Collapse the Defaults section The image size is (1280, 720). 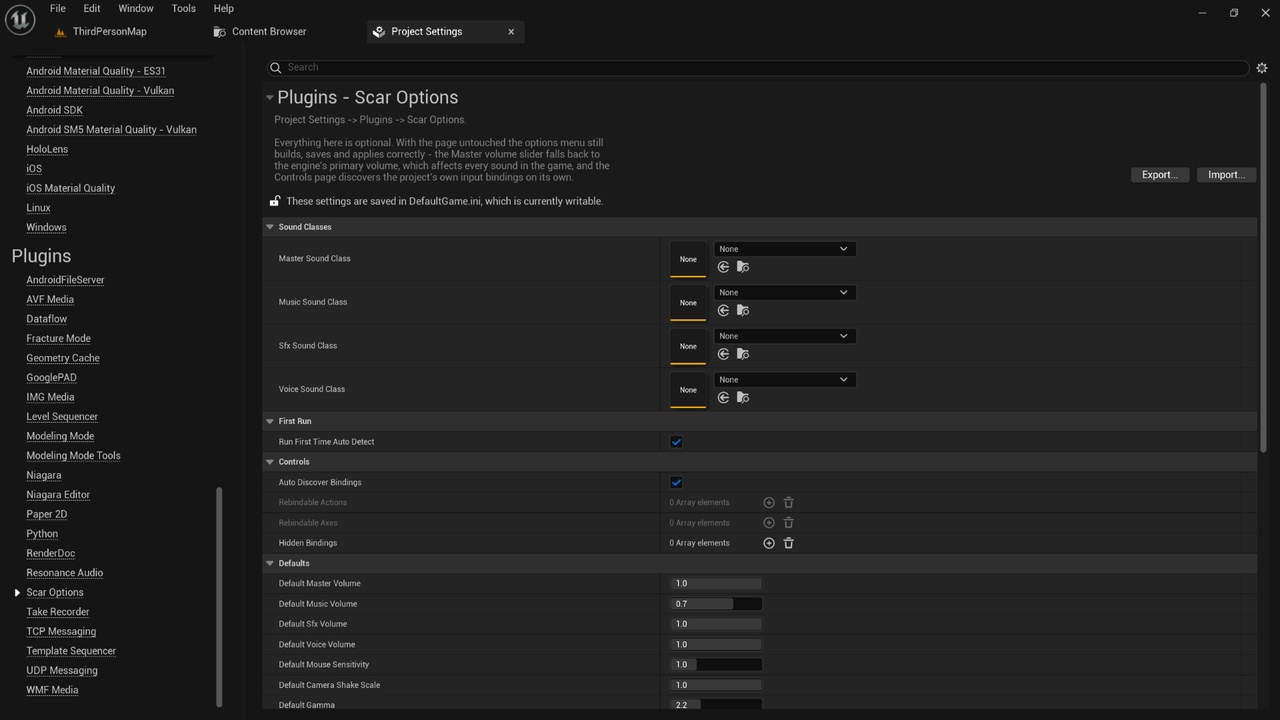pos(270,563)
